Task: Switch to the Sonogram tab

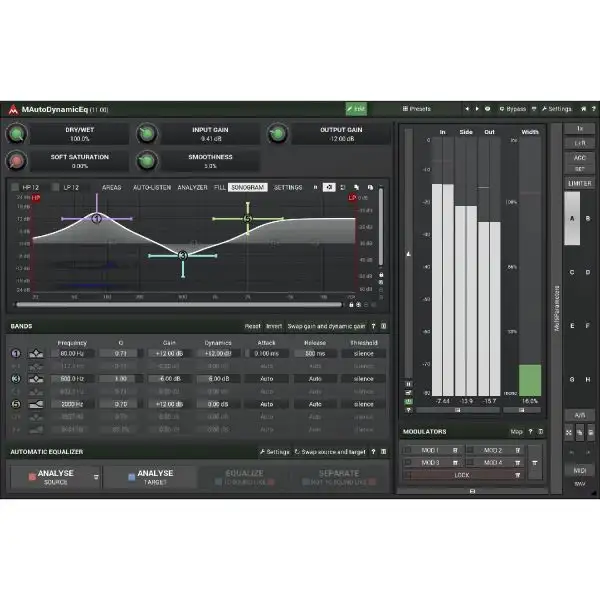Action: click(247, 187)
